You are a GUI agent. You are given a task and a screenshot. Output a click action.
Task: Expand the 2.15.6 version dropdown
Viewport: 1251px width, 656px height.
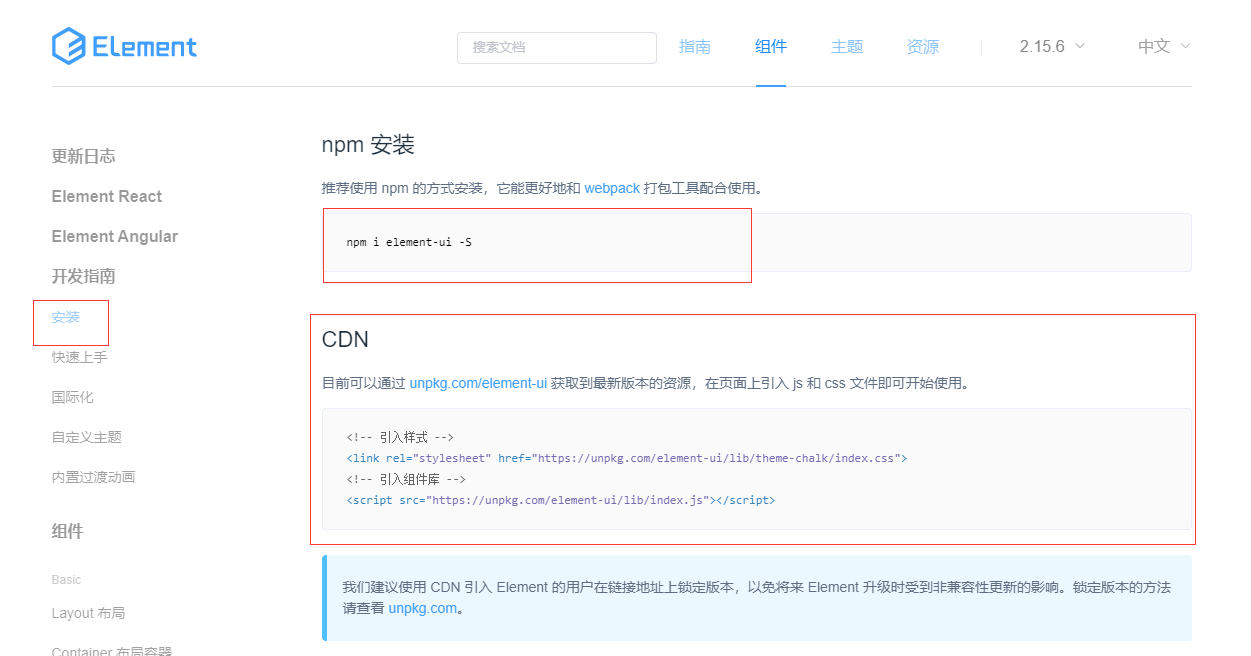tap(1052, 47)
